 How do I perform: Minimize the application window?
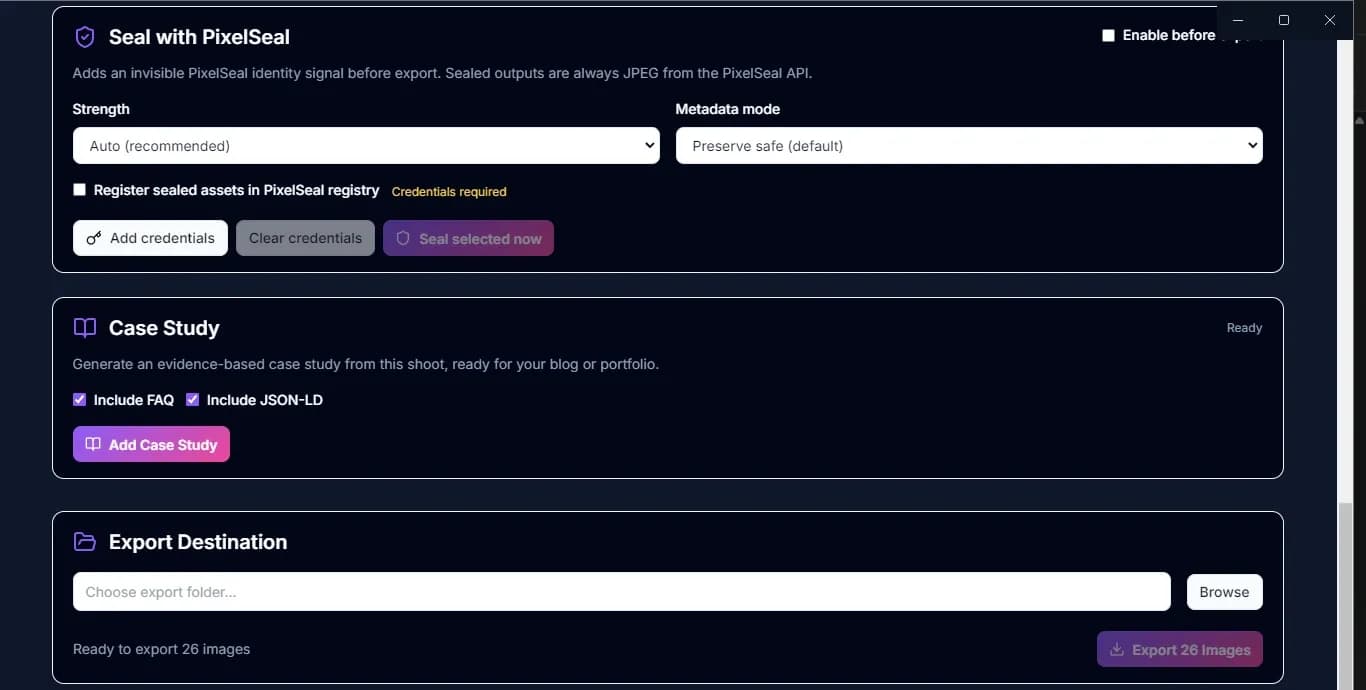(1239, 20)
